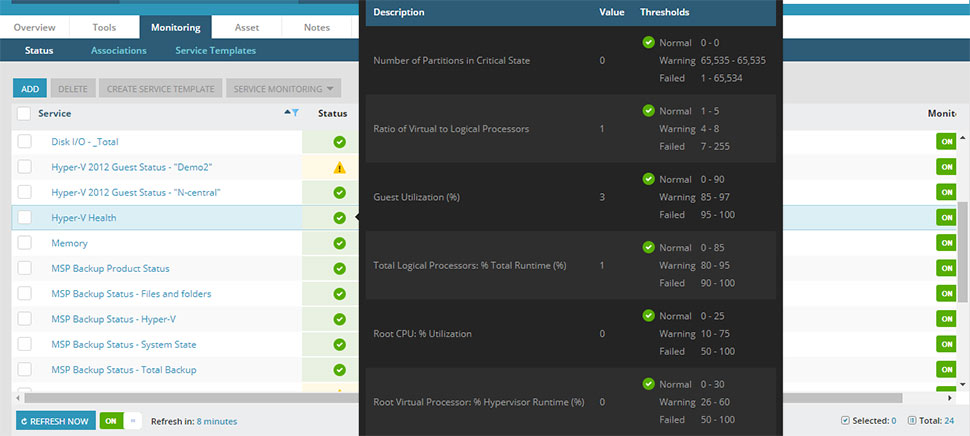970x436 pixels.
Task: Click warning icon for Hyper-V 2012 Guest Status "Demo2"
Action: coord(340,168)
